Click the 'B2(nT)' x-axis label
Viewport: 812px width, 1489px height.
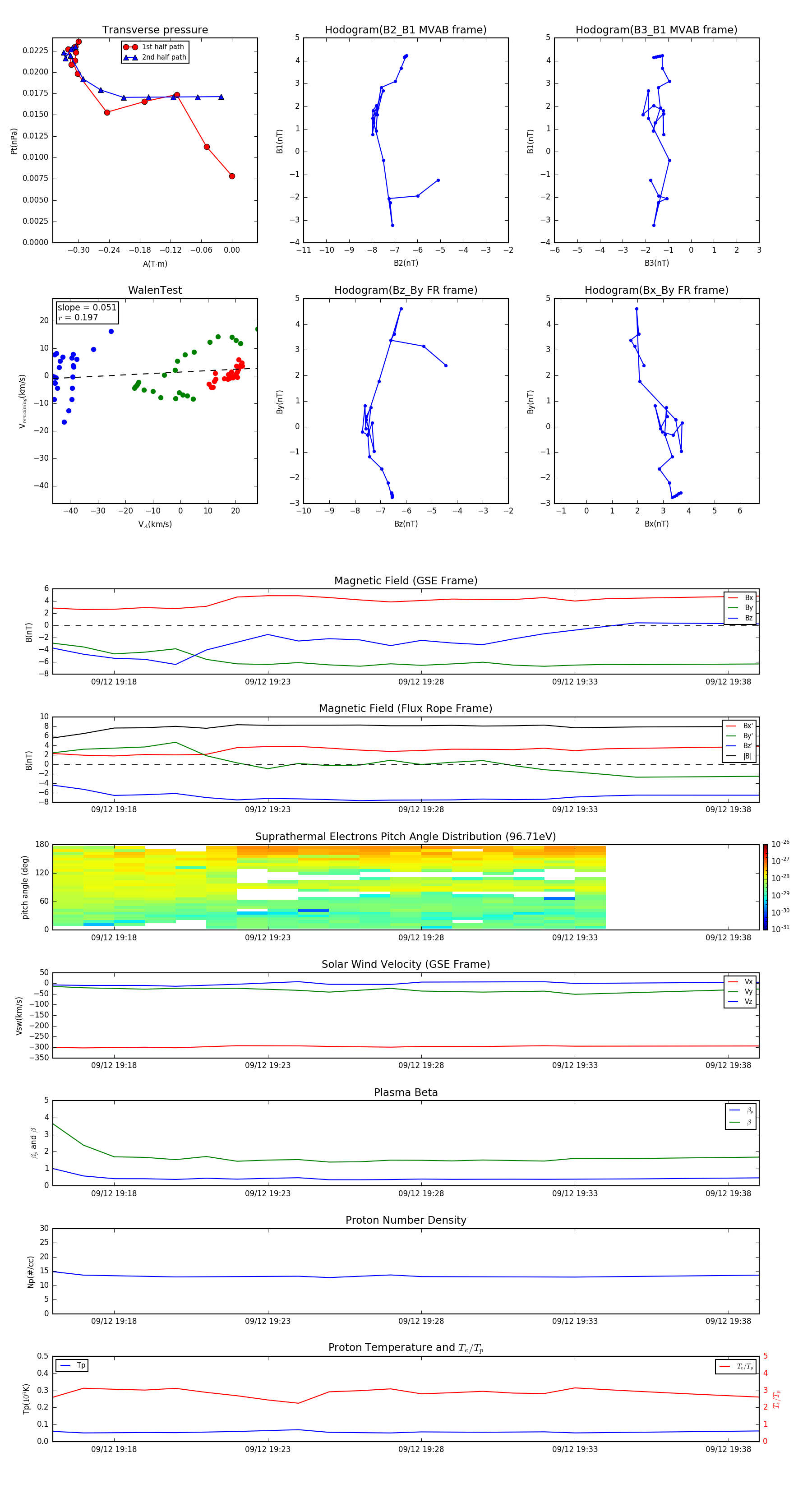pyautogui.click(x=406, y=263)
